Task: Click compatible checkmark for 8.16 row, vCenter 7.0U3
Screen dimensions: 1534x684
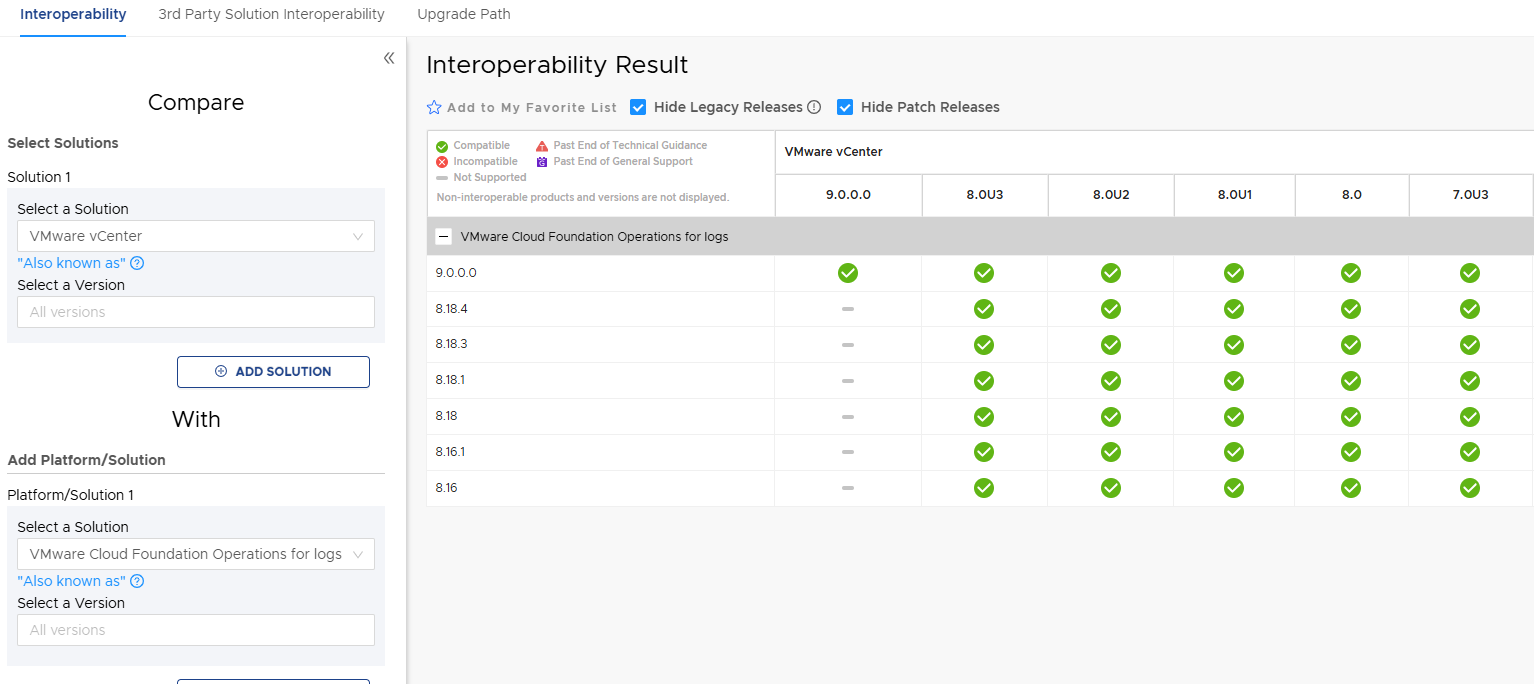Action: pyautogui.click(x=1469, y=488)
